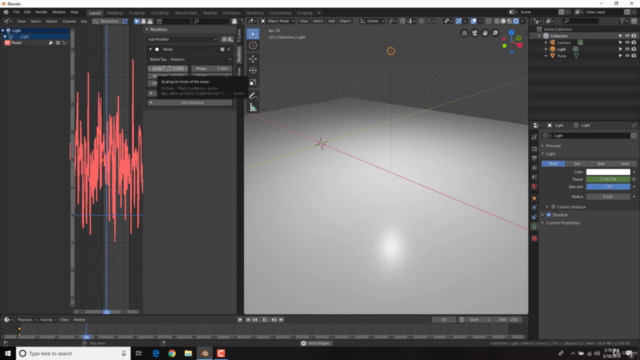
Task: Remove the Noise modifier with X icon
Action: [x=229, y=49]
